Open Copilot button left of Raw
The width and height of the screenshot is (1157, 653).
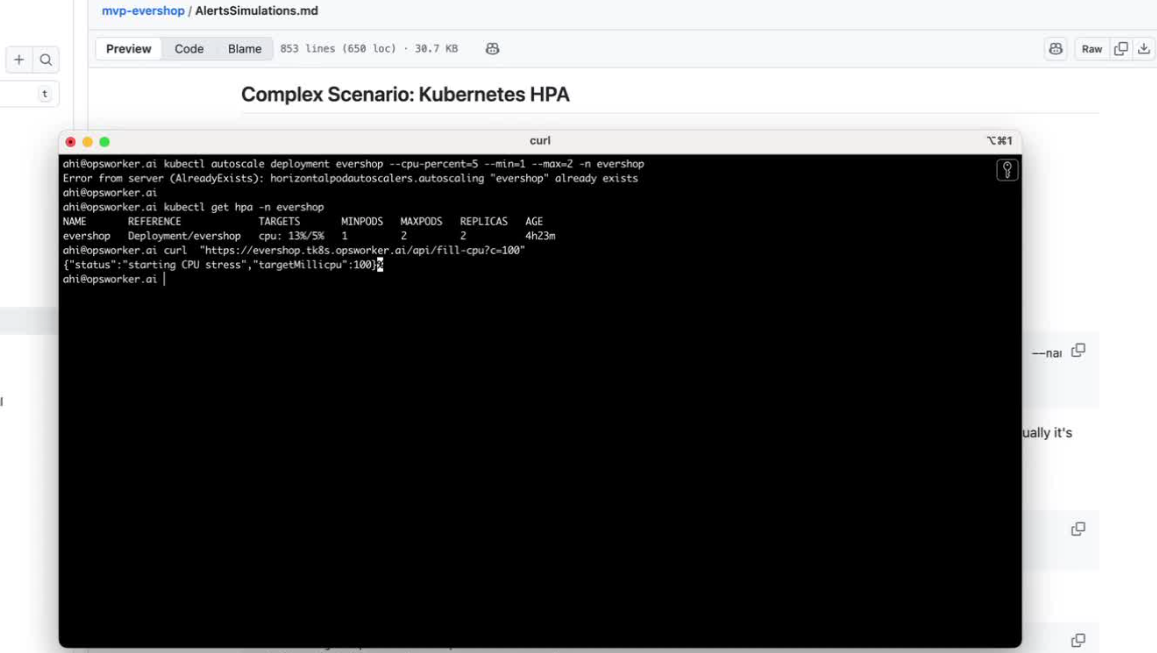tap(1056, 49)
